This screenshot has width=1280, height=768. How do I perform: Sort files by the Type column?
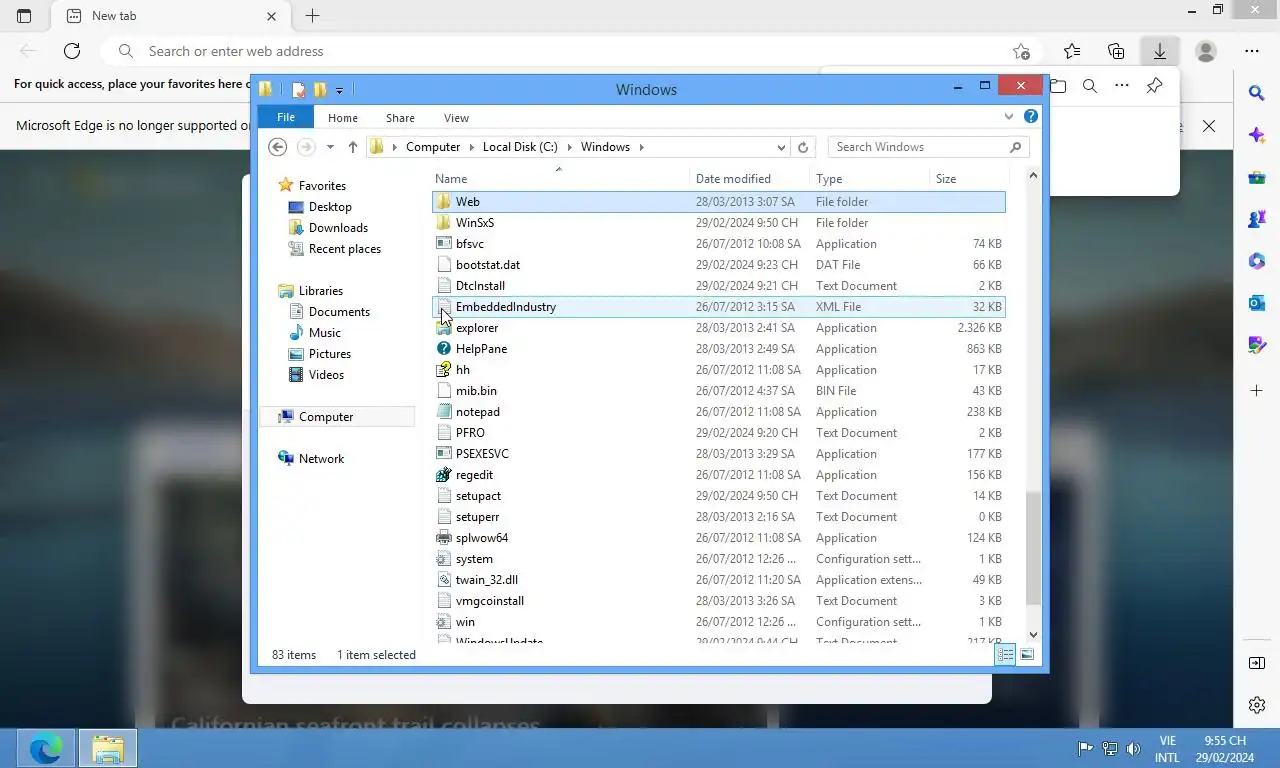pyautogui.click(x=829, y=179)
